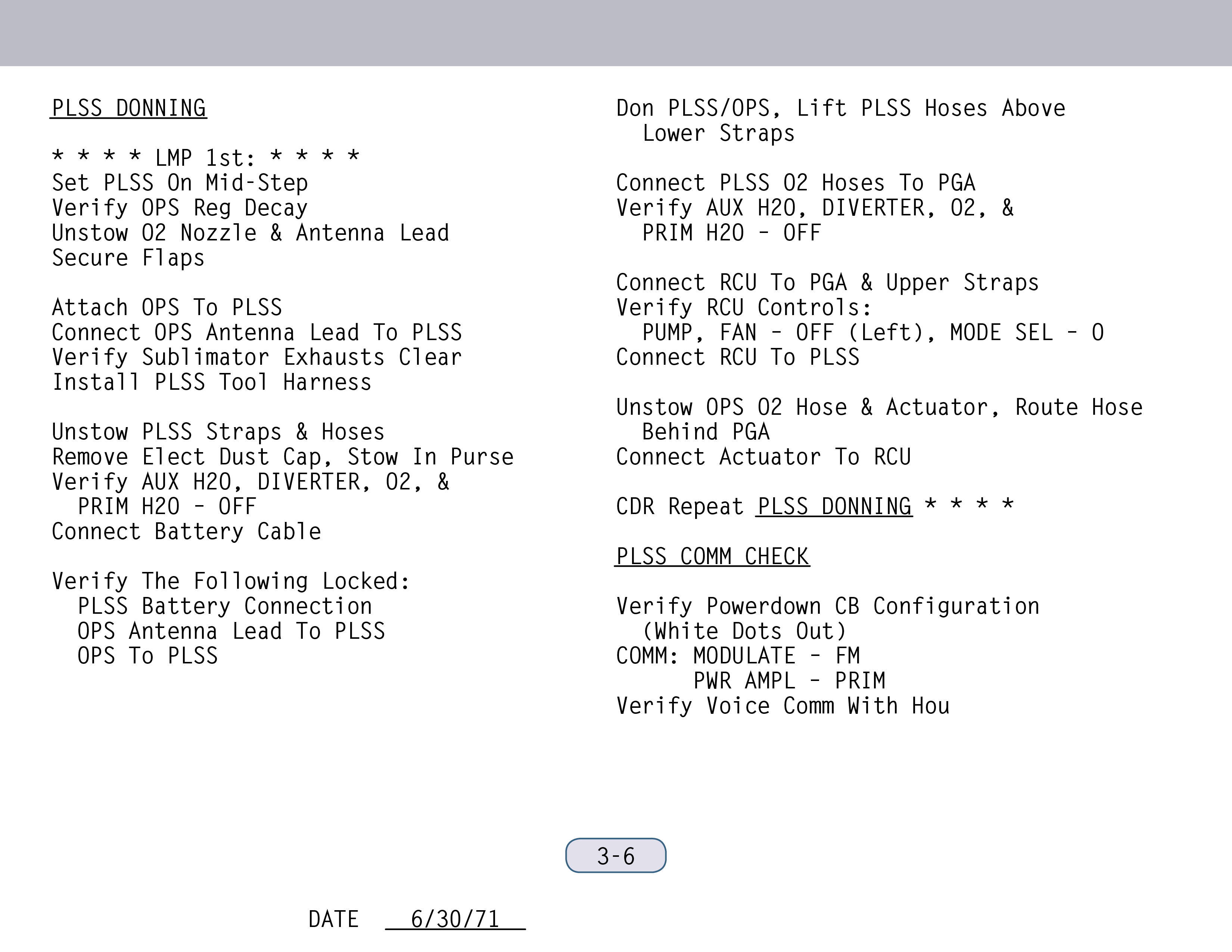1232x952 pixels.
Task: Click the Set PLSS On Mid-Step line
Action: [x=180, y=183]
